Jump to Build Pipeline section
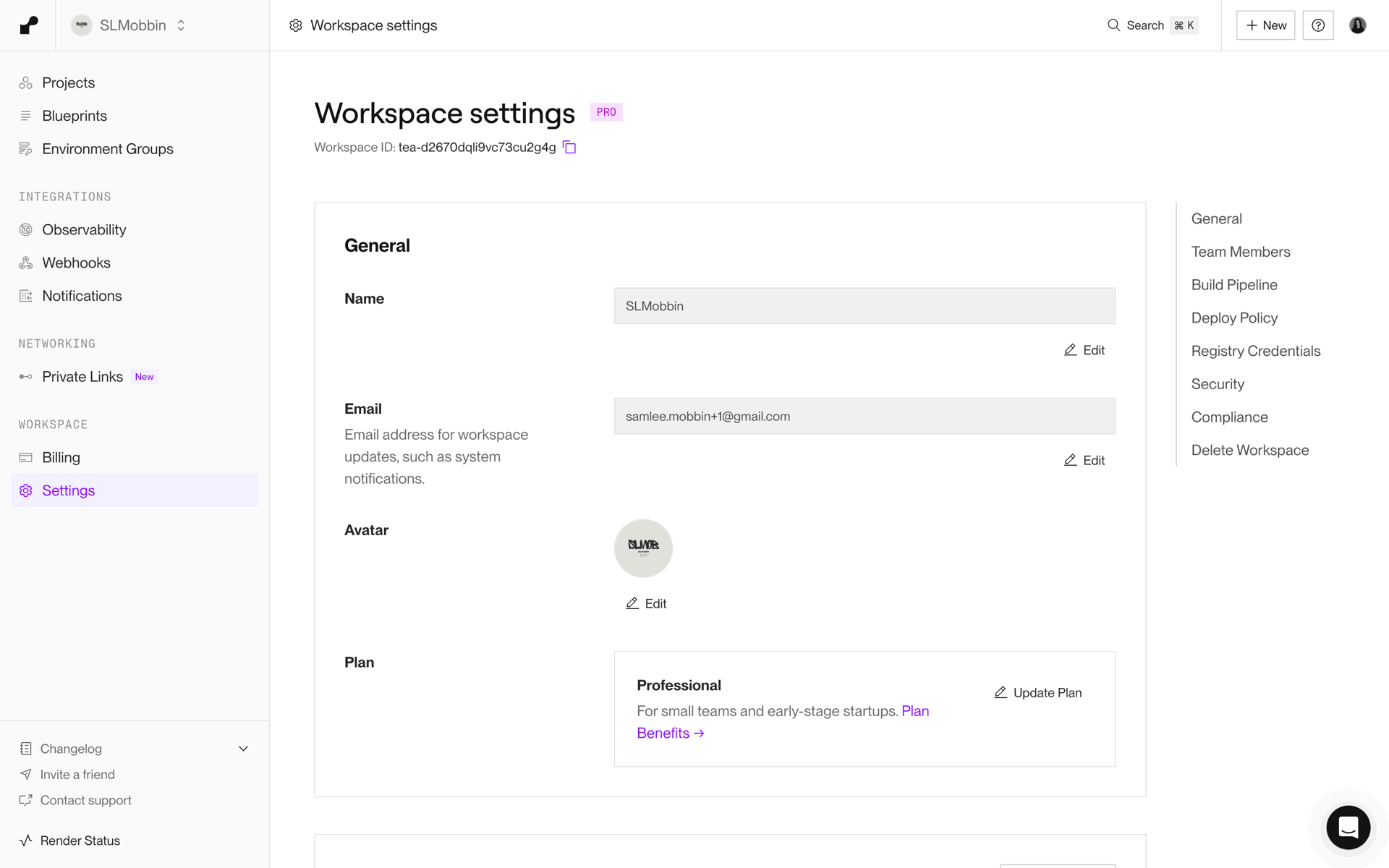 [1234, 285]
